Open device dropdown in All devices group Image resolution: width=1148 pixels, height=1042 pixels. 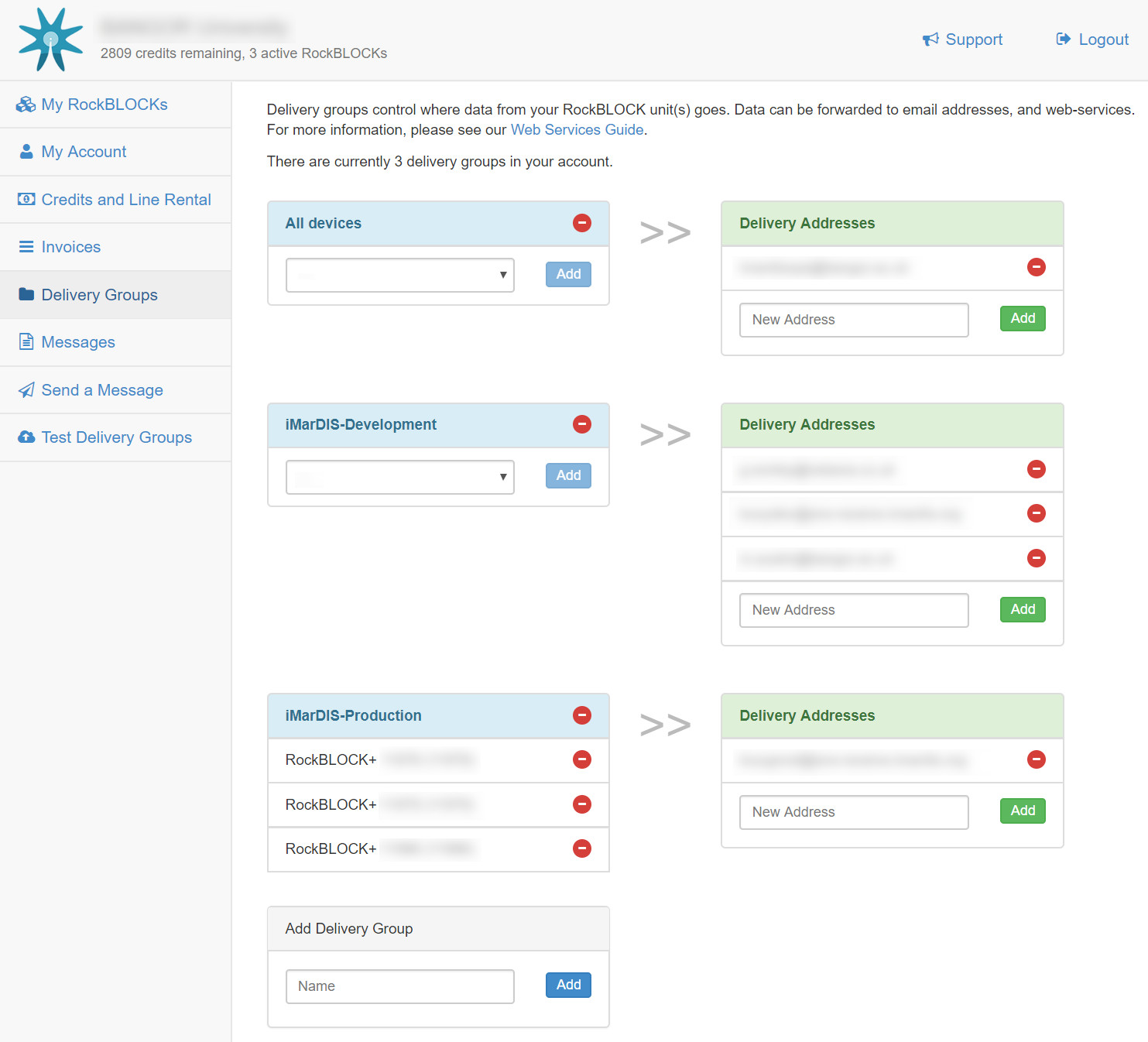[x=400, y=275]
